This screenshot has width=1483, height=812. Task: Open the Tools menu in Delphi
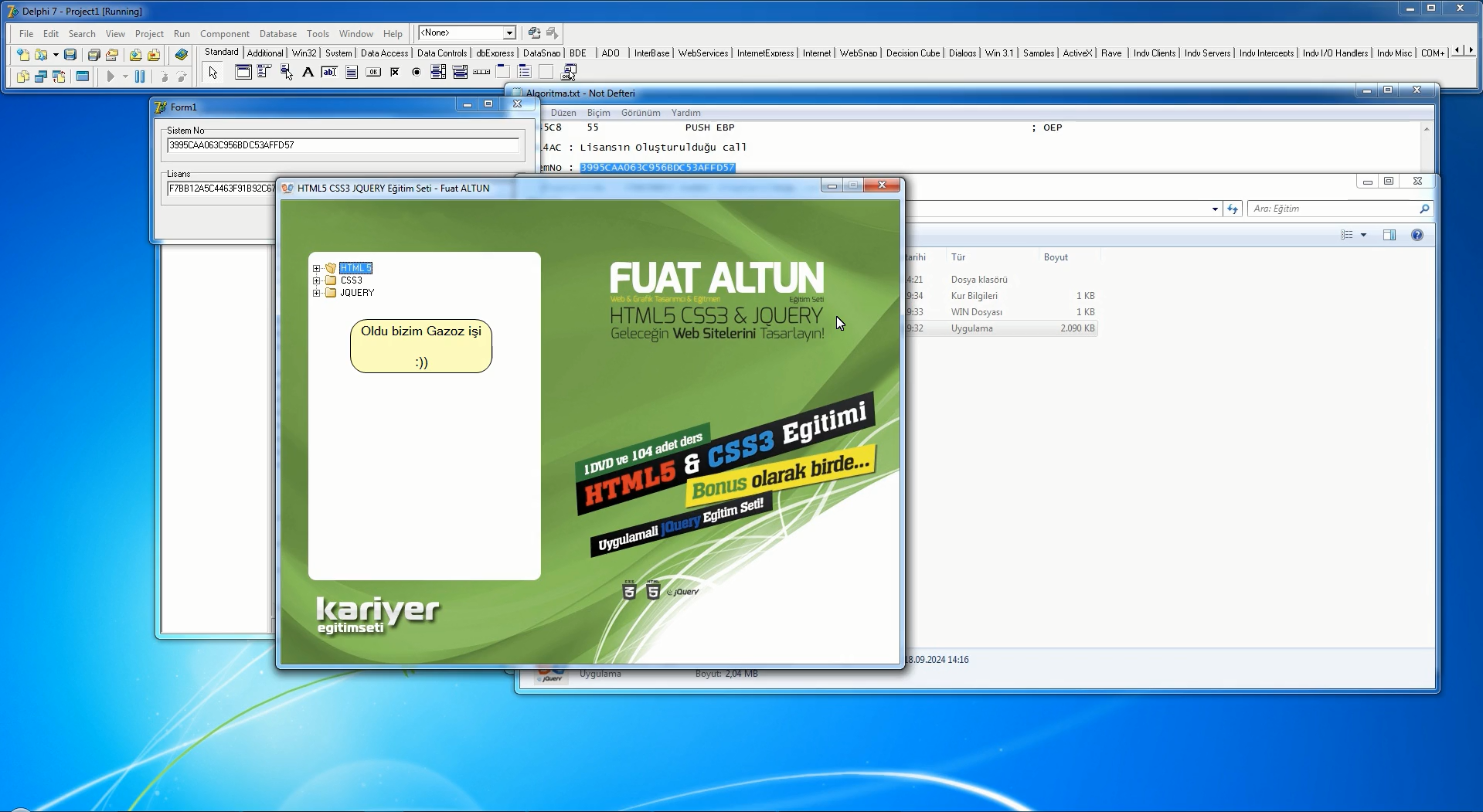(x=318, y=34)
